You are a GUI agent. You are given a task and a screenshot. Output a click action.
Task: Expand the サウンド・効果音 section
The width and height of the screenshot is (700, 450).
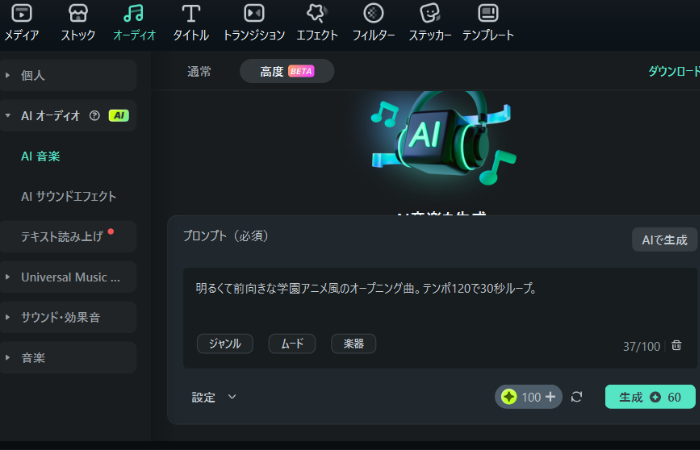click(x=68, y=317)
